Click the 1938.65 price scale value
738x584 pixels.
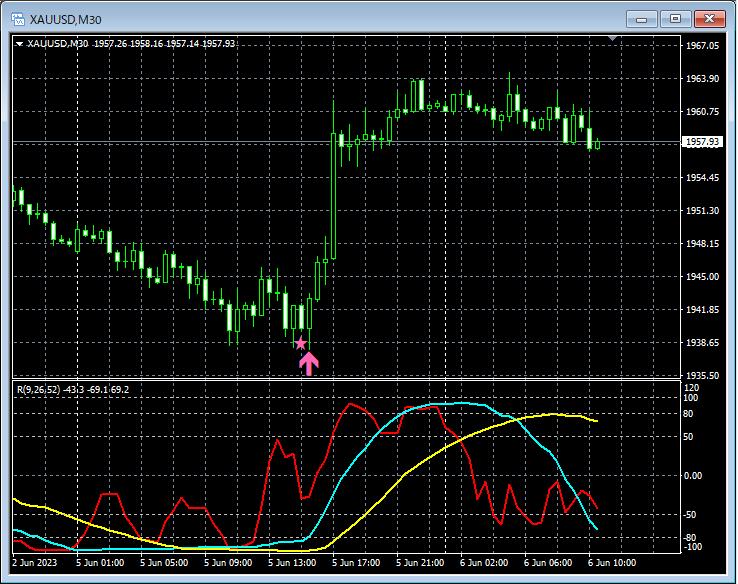702,343
